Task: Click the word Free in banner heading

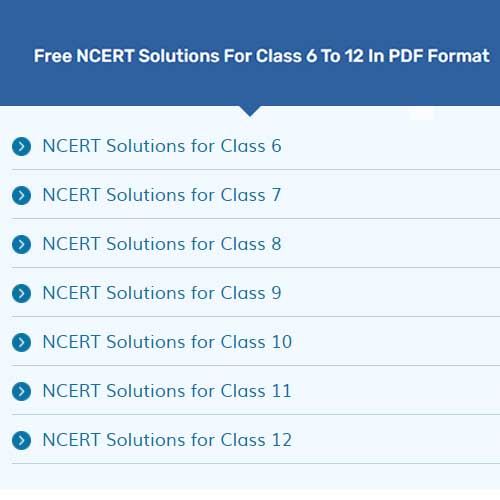Action: coord(53,56)
